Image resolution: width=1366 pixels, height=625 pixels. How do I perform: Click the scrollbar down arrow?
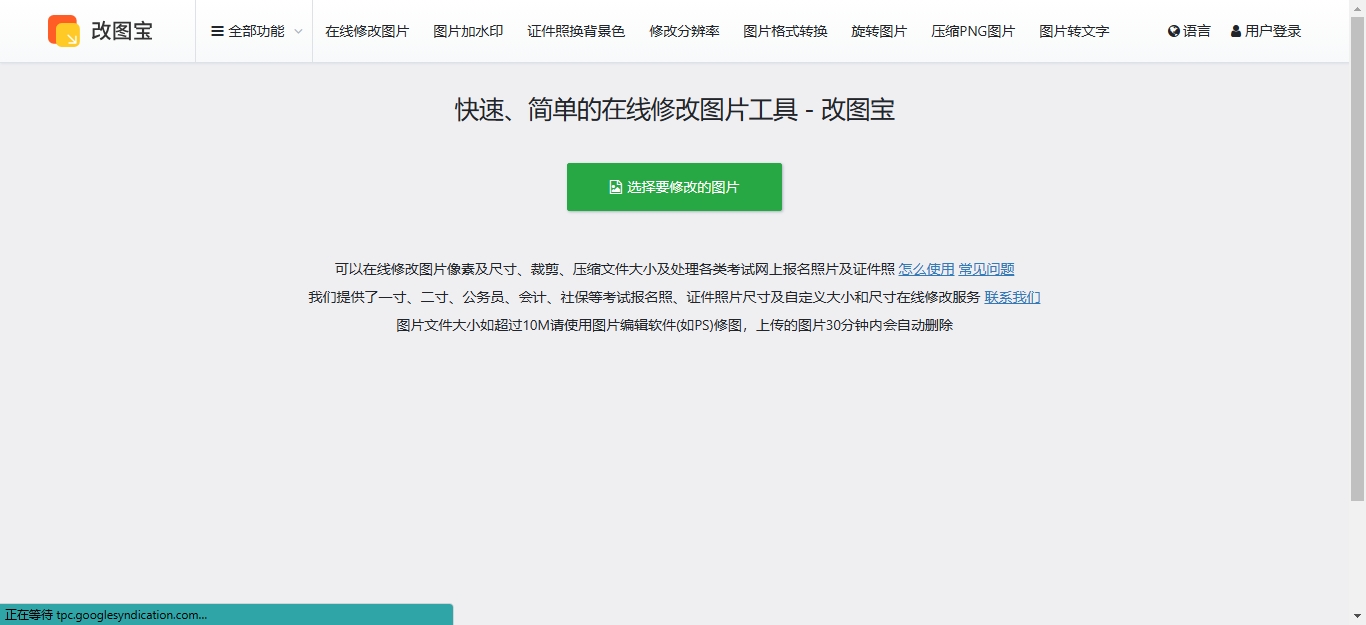[x=1357, y=616]
